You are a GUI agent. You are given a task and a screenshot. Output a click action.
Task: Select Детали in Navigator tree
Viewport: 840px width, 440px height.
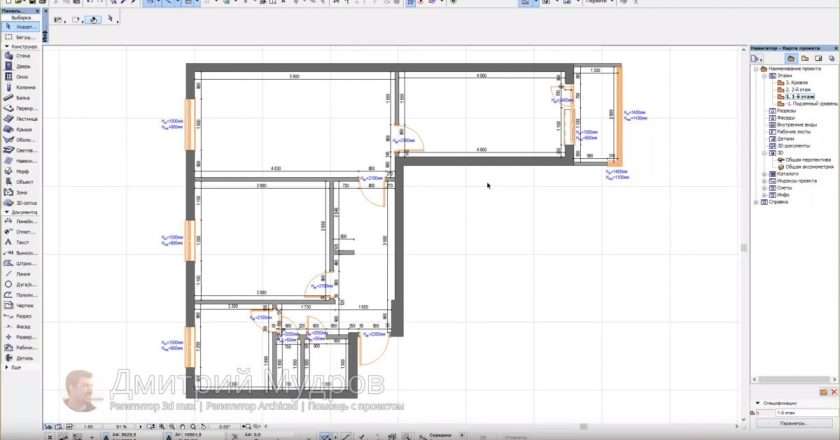[782, 139]
